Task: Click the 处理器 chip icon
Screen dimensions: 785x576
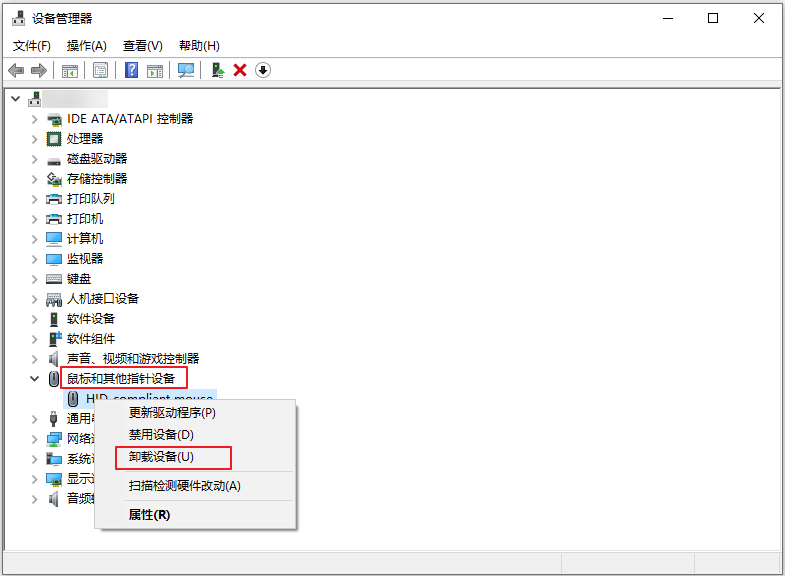Action: coord(54,139)
